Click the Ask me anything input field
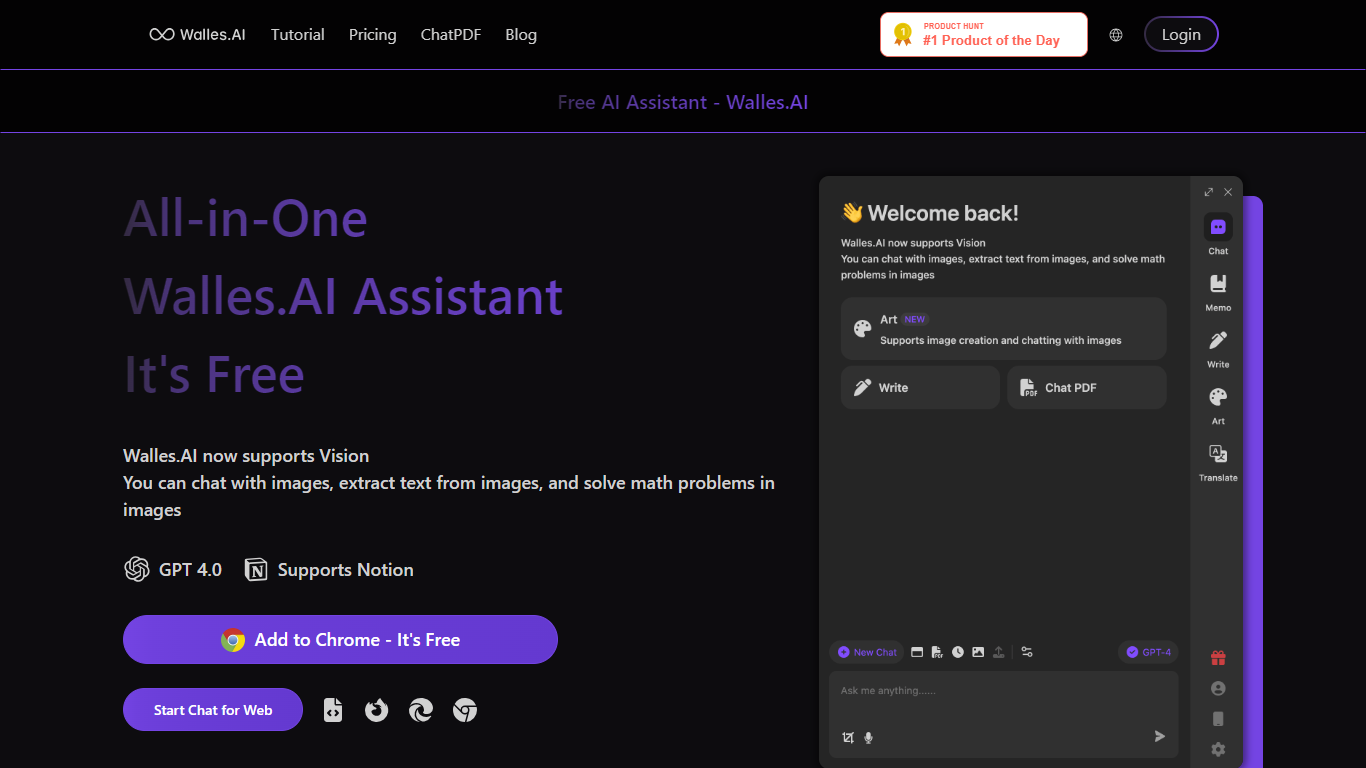The width and height of the screenshot is (1366, 768). [x=1003, y=700]
